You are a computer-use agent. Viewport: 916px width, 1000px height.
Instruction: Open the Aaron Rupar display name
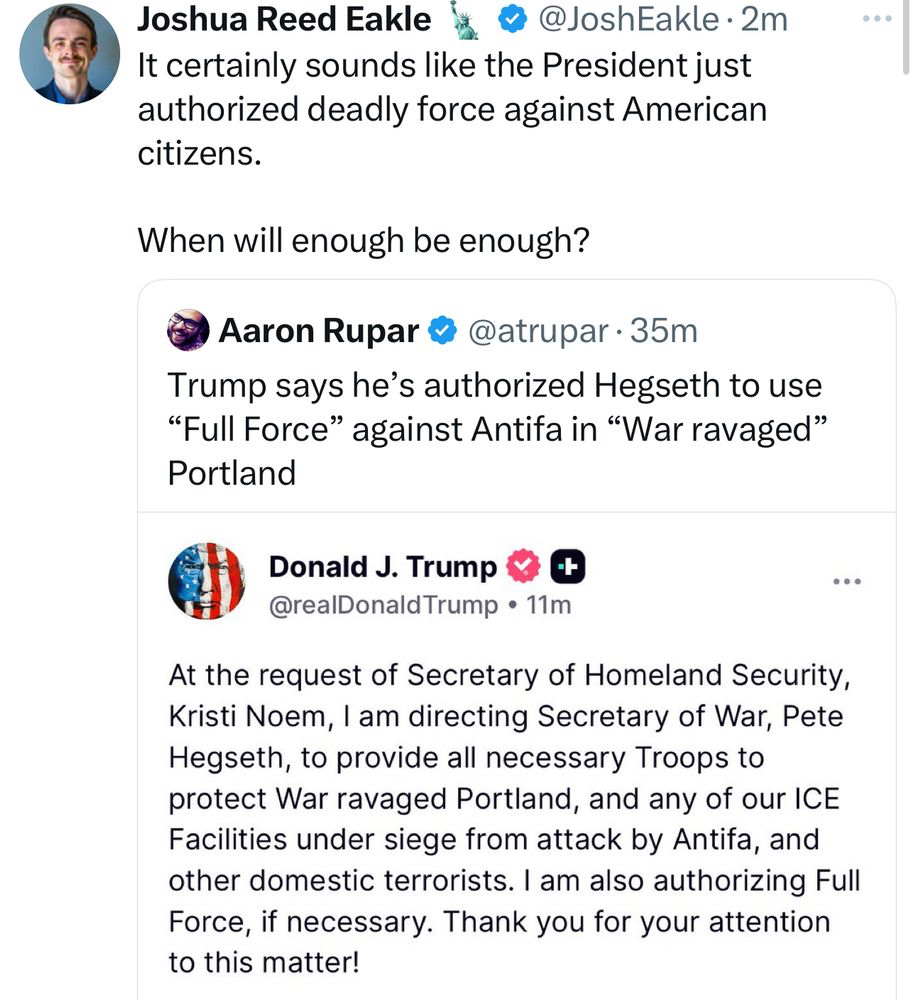pyautogui.click(x=319, y=330)
